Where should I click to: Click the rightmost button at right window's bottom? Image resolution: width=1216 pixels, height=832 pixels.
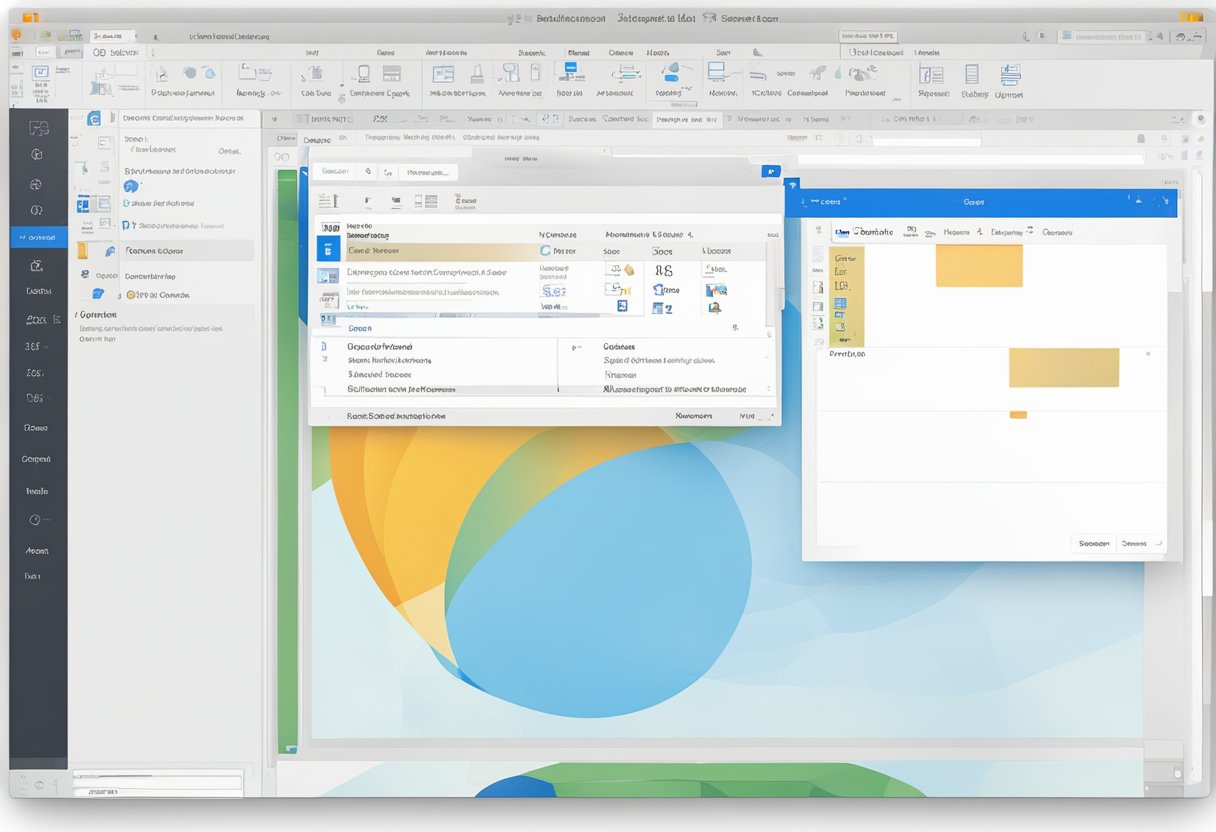[1137, 543]
